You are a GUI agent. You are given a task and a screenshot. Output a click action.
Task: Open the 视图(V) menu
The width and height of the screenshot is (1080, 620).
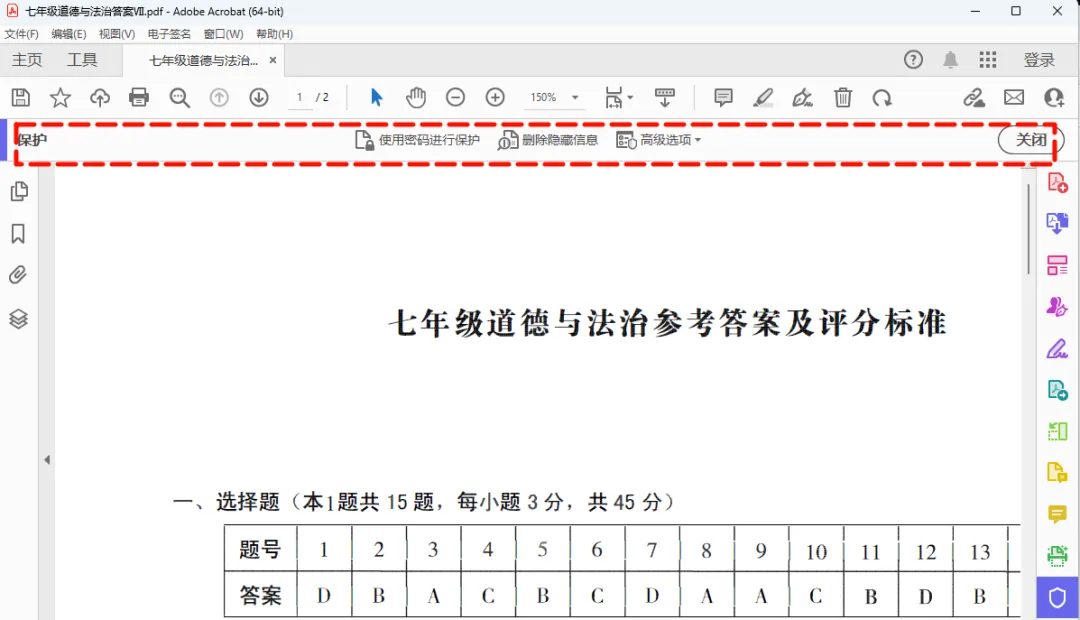click(x=116, y=34)
